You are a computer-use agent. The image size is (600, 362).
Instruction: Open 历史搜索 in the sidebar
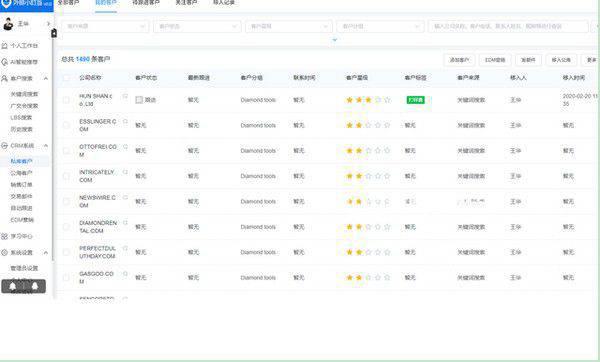pos(21,129)
